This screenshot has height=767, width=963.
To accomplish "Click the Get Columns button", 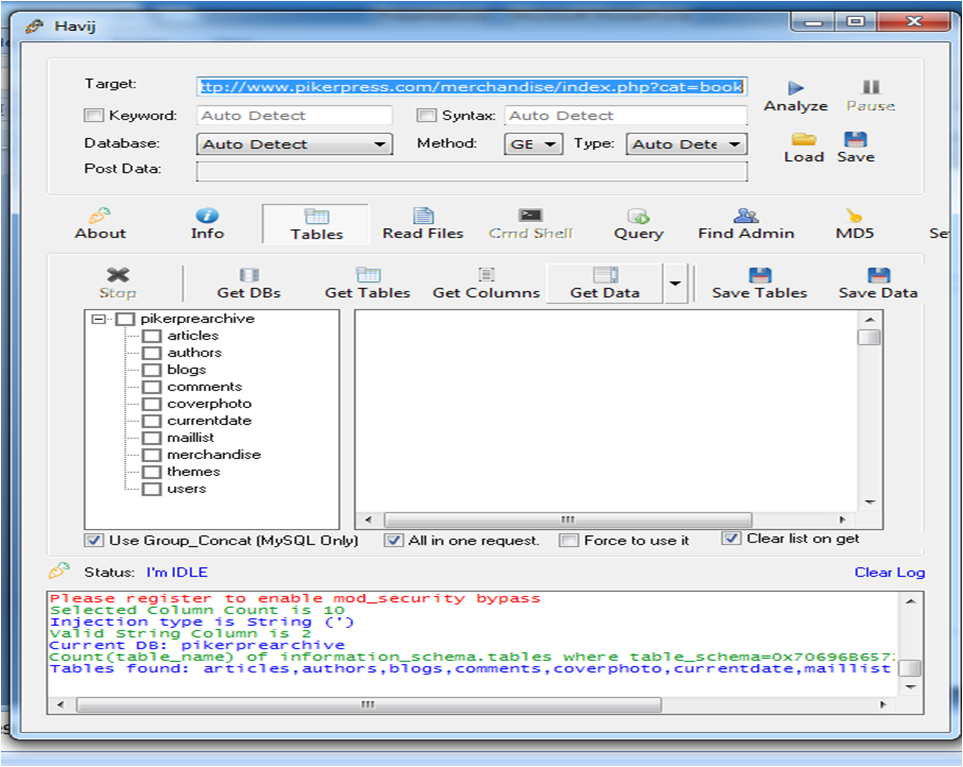I will pos(486,284).
